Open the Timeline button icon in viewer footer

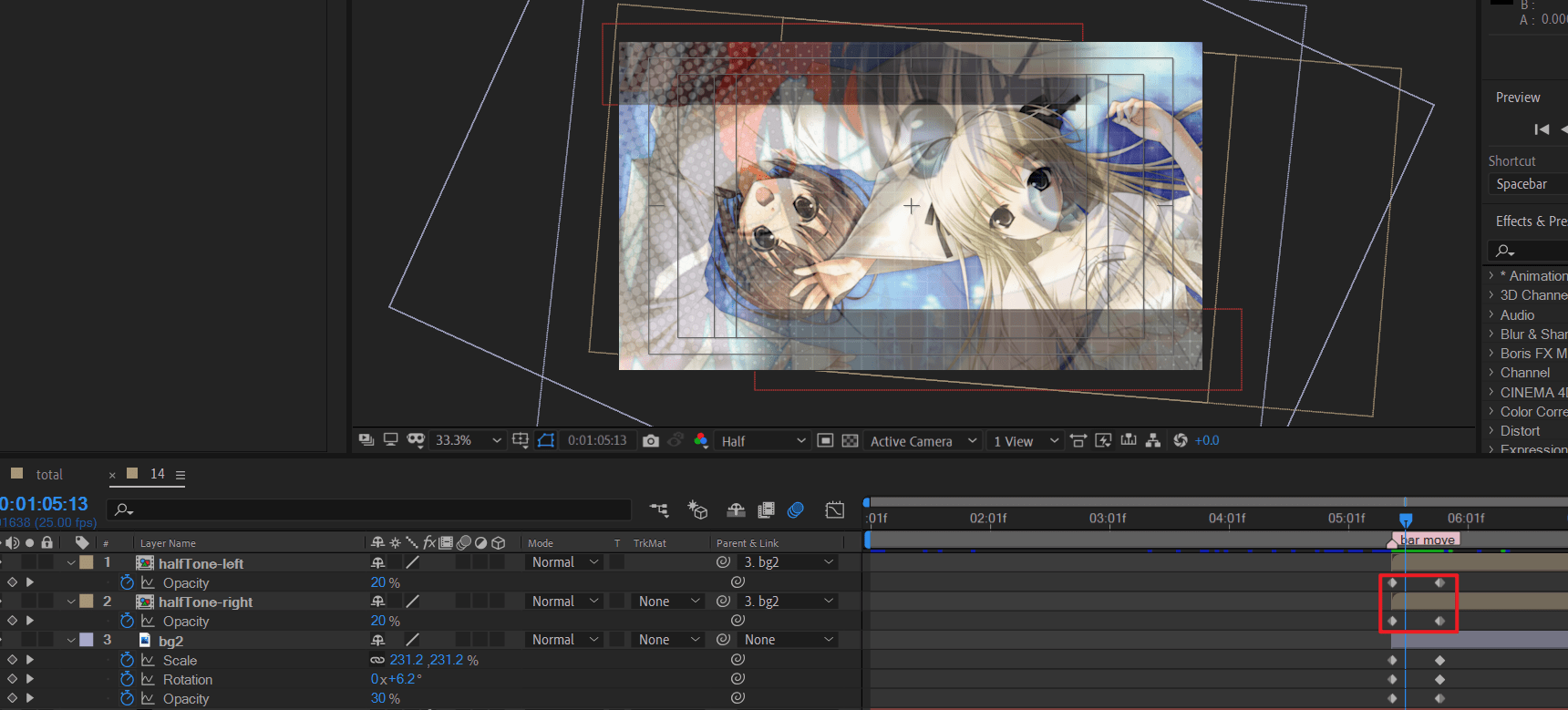click(1129, 440)
